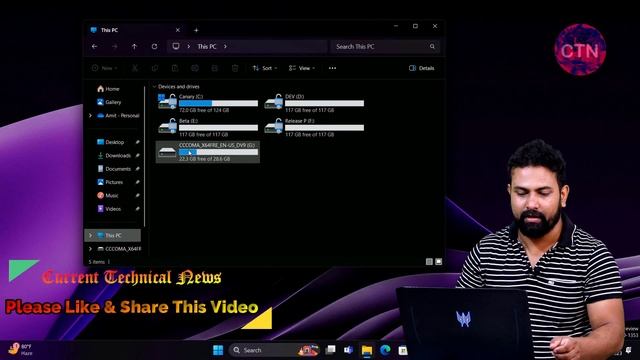This screenshot has height=360, width=640.
Task: Open Microsoft Edge from taskbar
Action: tap(385, 350)
